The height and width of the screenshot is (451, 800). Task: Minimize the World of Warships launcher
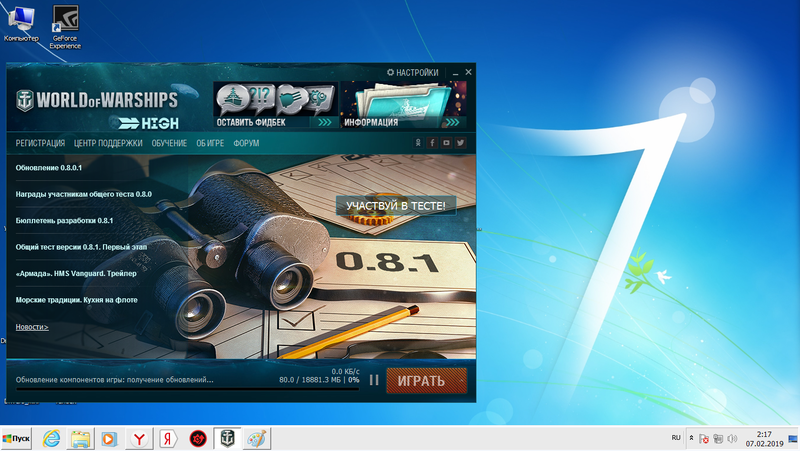click(455, 73)
